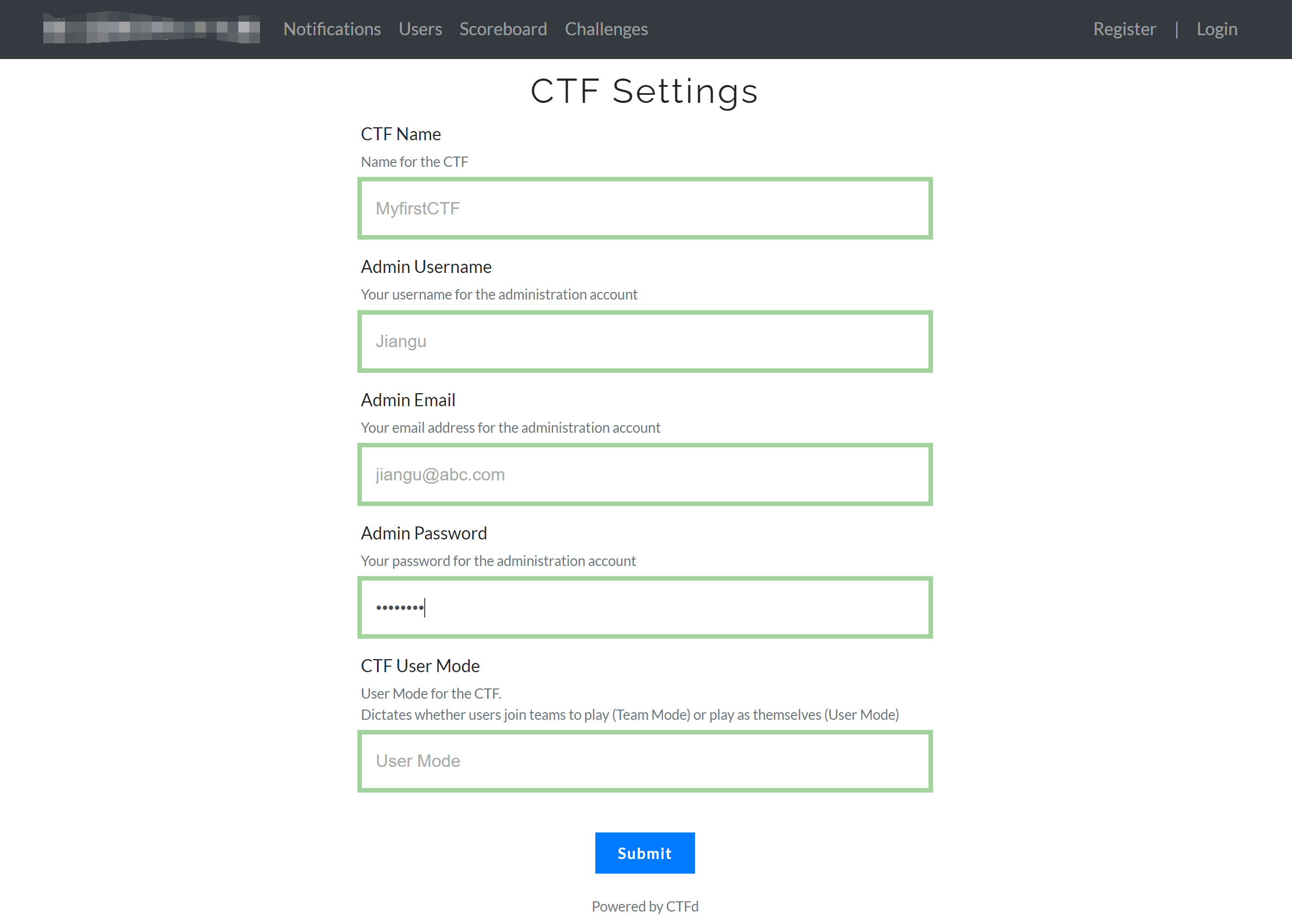This screenshot has width=1292, height=924.
Task: Click the CTF Name label
Action: click(400, 134)
